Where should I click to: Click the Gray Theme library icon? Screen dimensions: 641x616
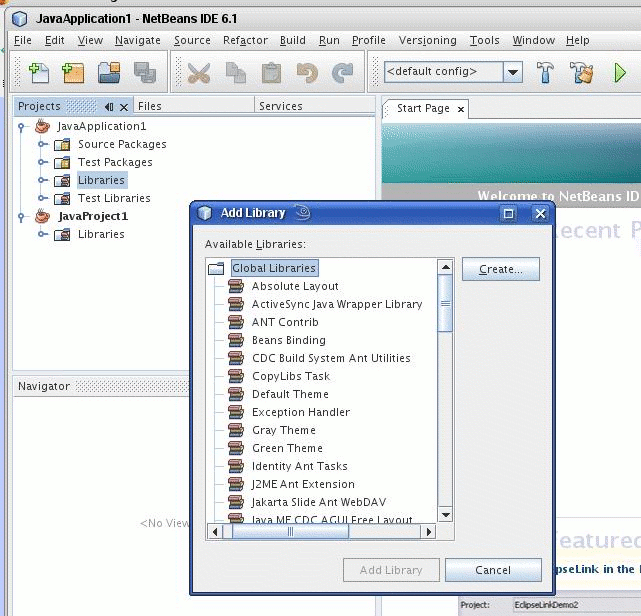(x=236, y=430)
